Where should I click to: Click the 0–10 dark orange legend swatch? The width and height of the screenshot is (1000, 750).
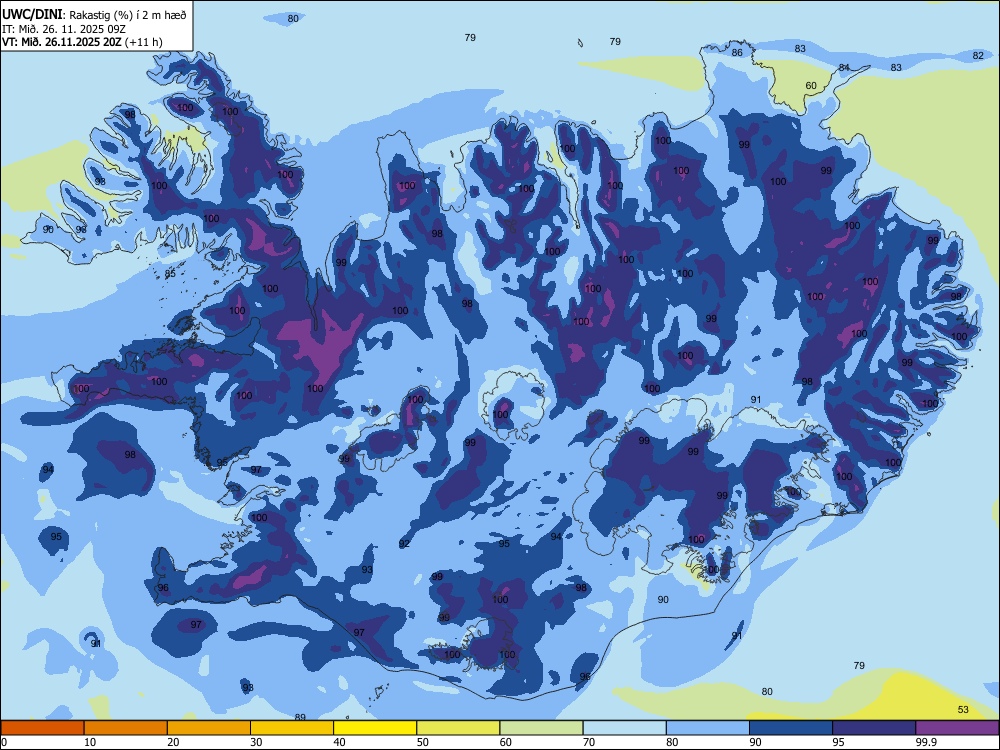(x=42, y=728)
